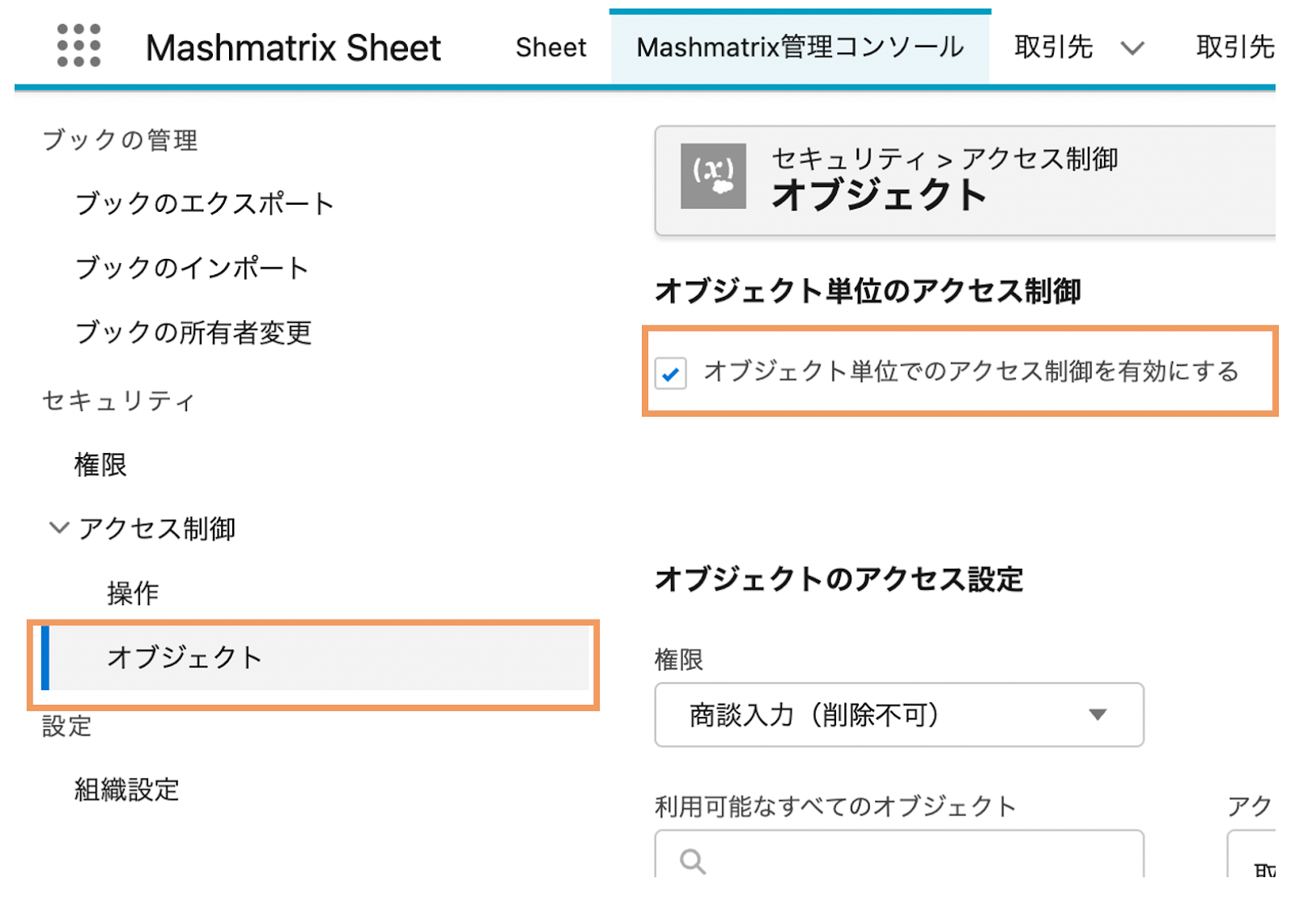Viewport: 1295px width, 924px height.
Task: Click the 権限 combo box arrow
Action: pos(1098,714)
